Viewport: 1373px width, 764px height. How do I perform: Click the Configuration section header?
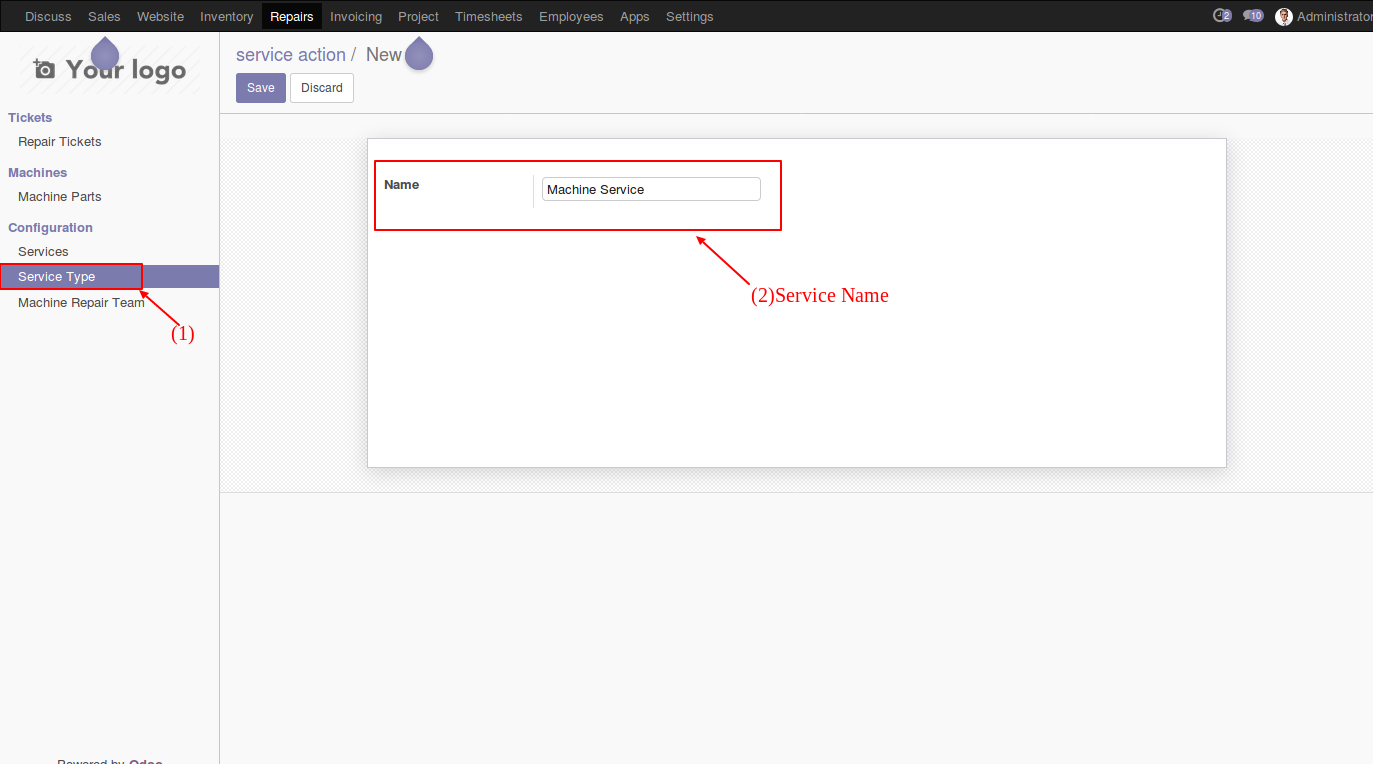50,228
